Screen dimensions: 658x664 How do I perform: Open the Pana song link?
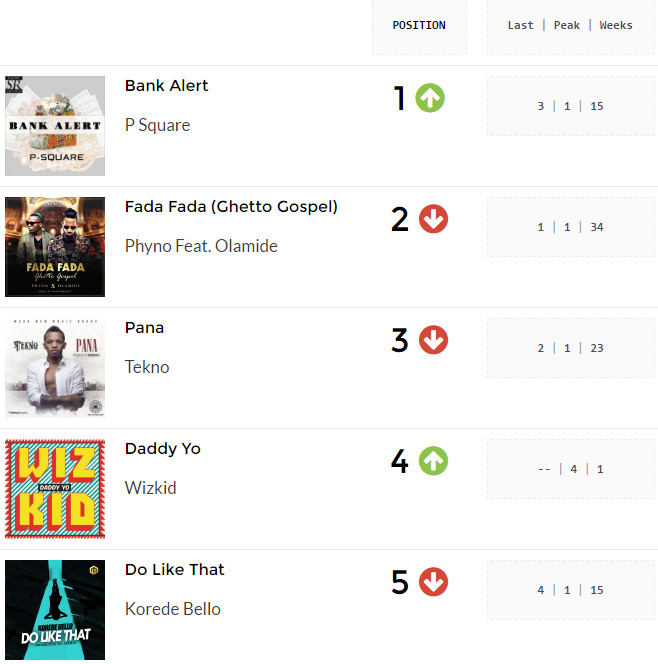144,328
